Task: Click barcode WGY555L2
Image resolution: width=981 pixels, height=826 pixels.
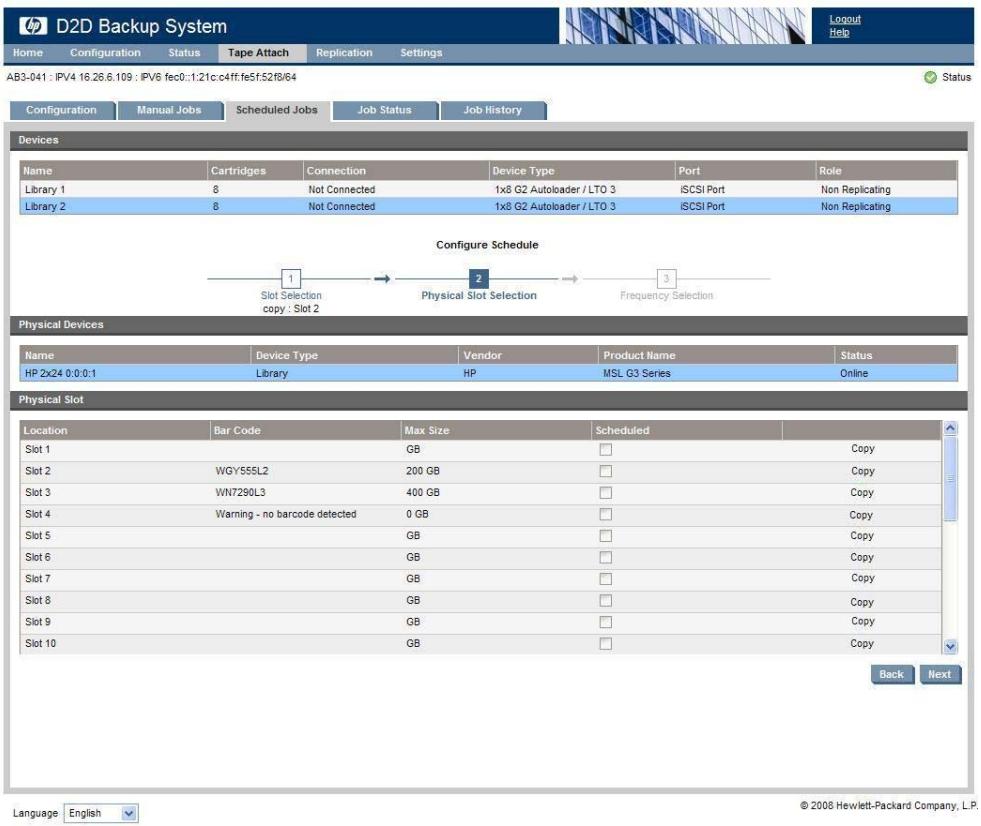Action: [241, 471]
